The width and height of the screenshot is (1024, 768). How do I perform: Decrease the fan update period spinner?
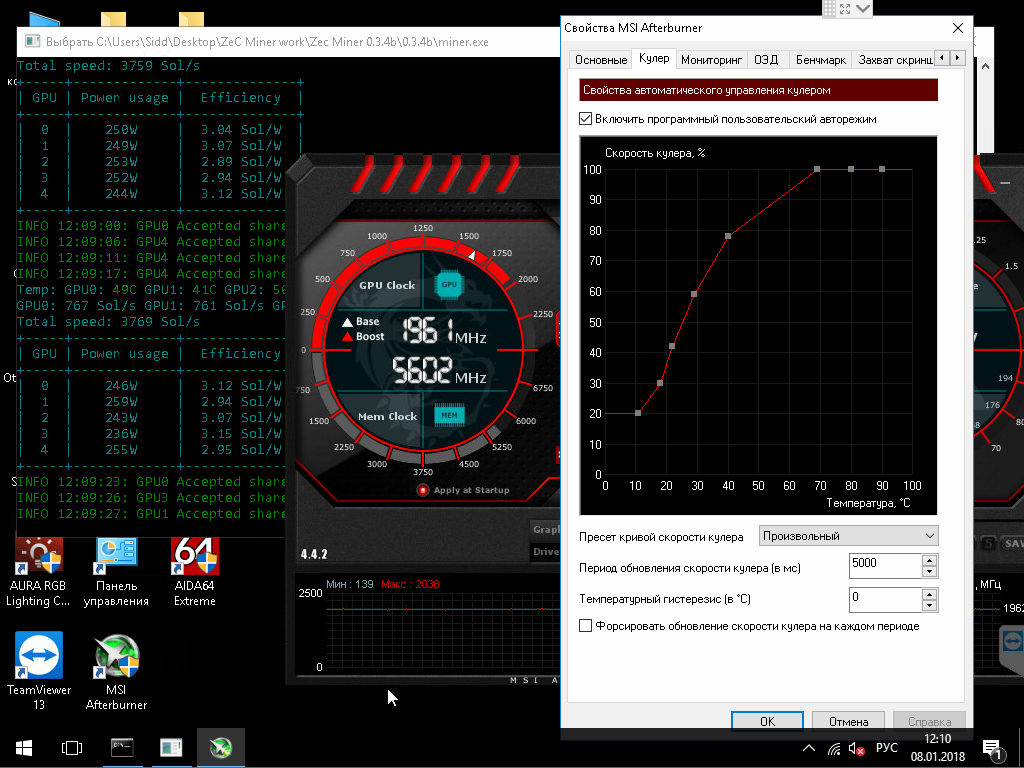click(930, 572)
